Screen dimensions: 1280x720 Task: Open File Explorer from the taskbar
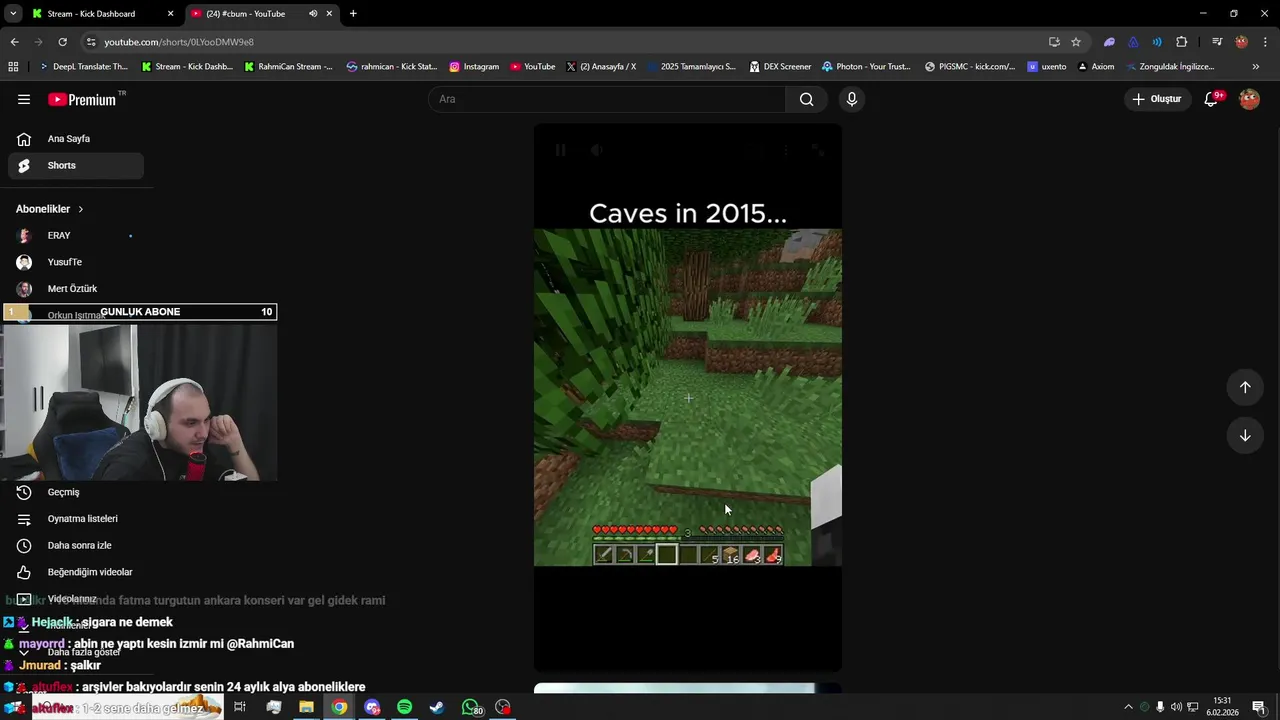(306, 707)
